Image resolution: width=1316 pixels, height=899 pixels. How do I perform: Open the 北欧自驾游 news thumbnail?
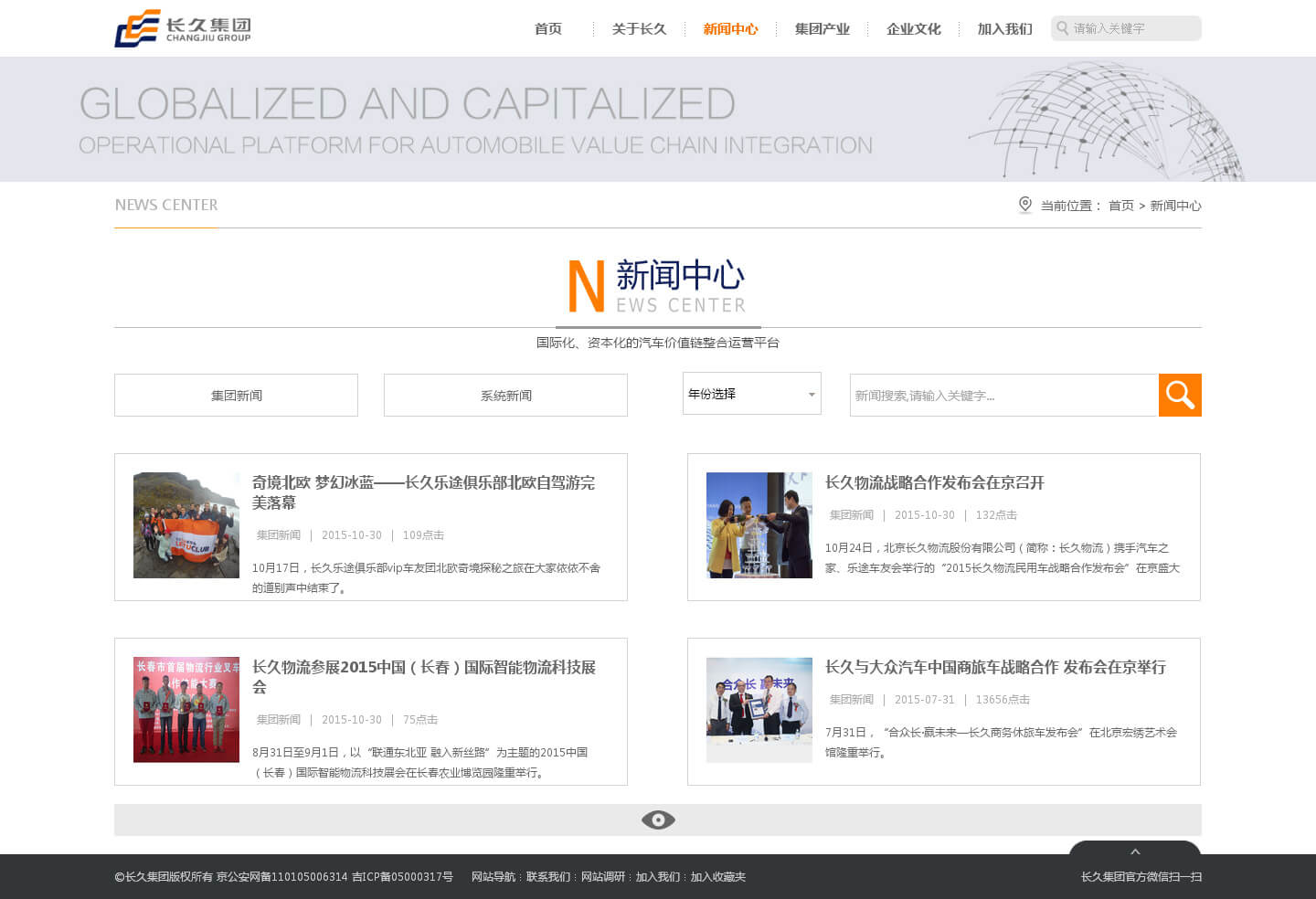186,525
